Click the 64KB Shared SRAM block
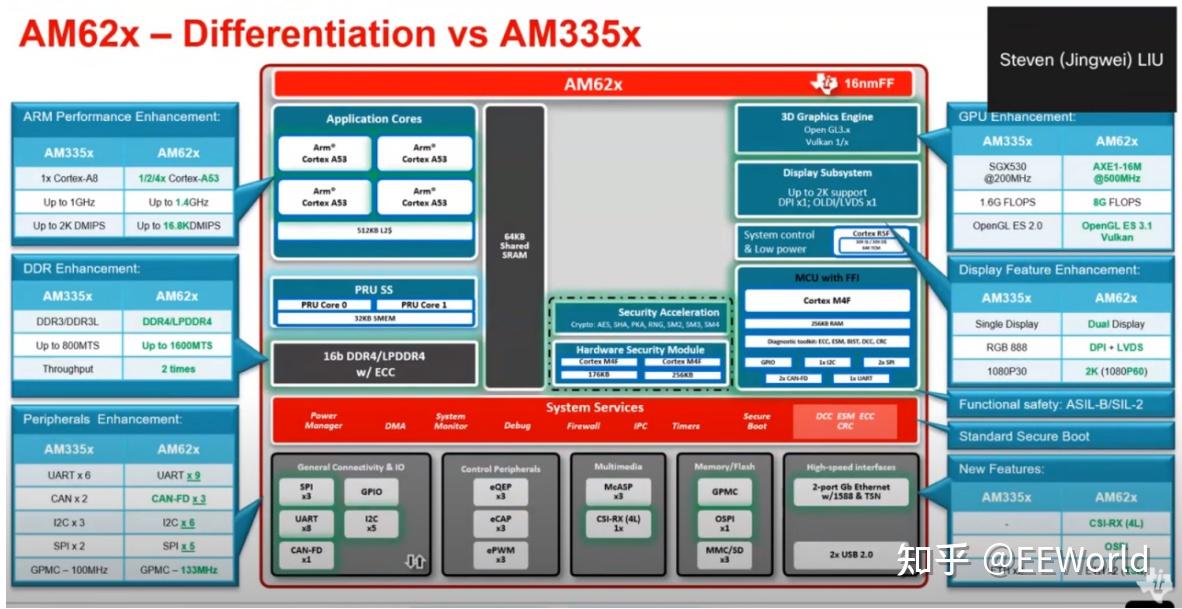Viewport: 1182px width, 609px height. 515,246
